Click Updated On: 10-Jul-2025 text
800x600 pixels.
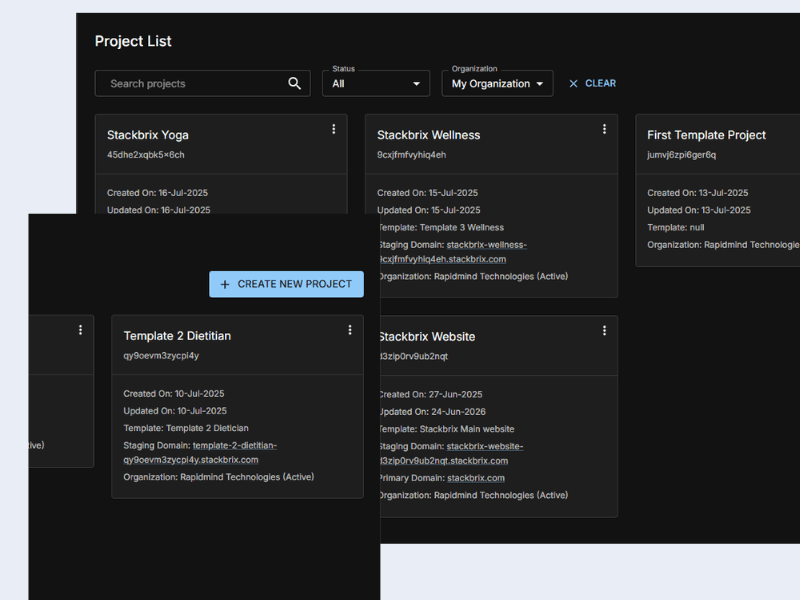pos(175,411)
